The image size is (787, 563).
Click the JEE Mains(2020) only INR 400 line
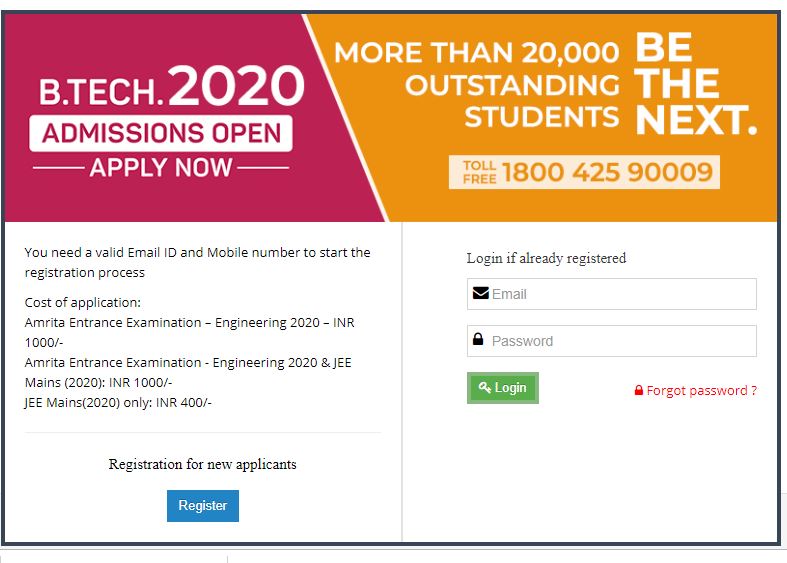pyautogui.click(x=118, y=402)
